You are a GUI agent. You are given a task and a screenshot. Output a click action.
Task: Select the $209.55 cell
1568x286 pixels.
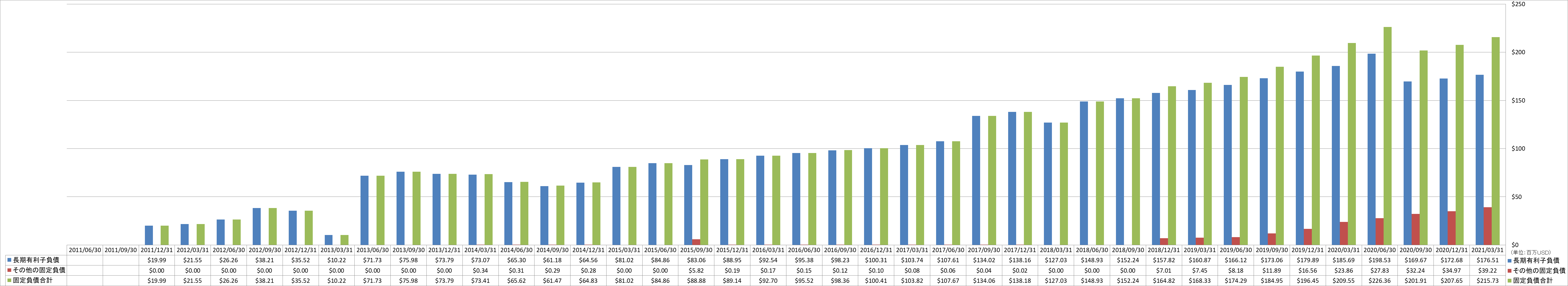tap(1344, 280)
